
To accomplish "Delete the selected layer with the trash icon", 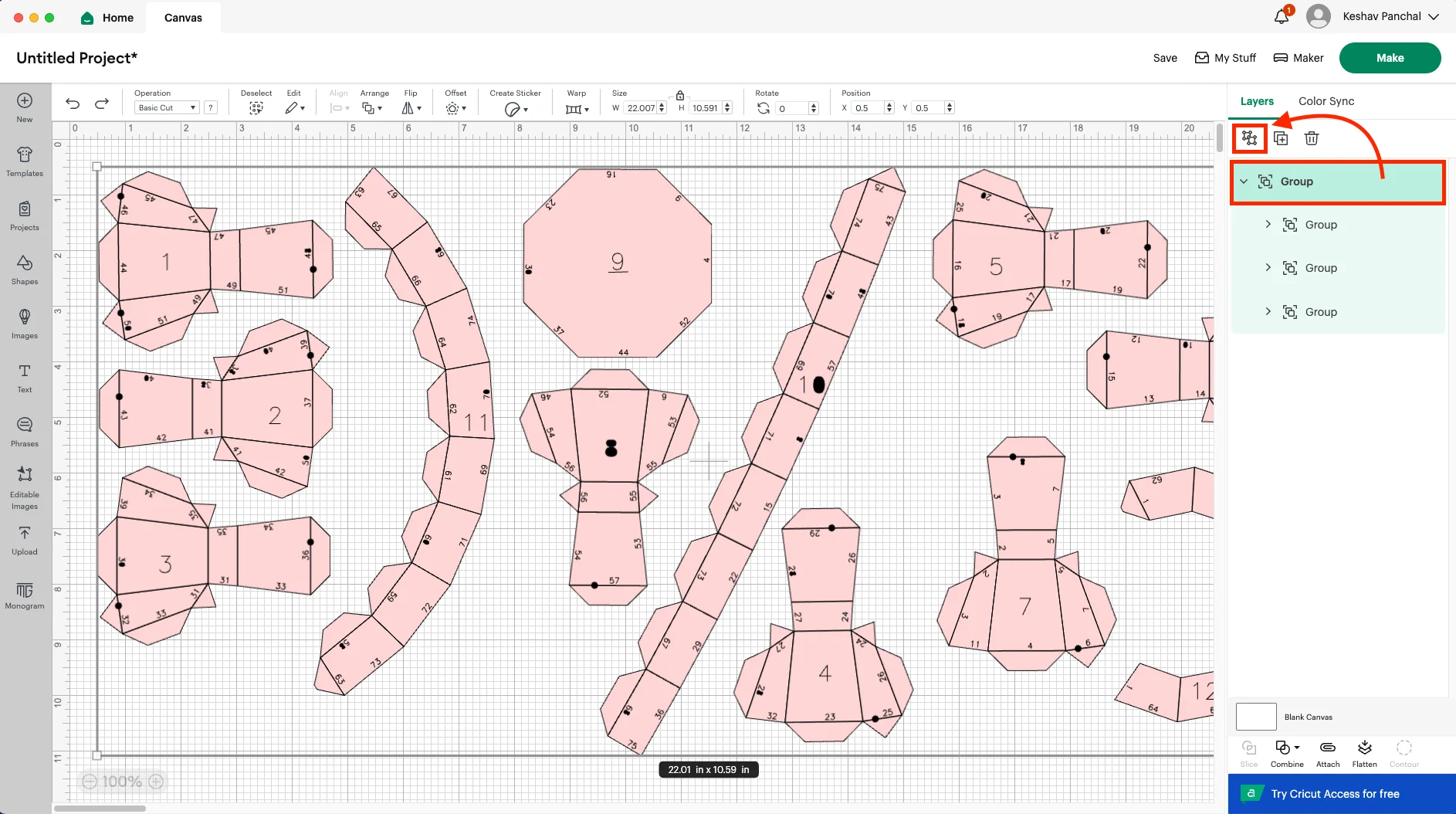I will pos(1312,138).
